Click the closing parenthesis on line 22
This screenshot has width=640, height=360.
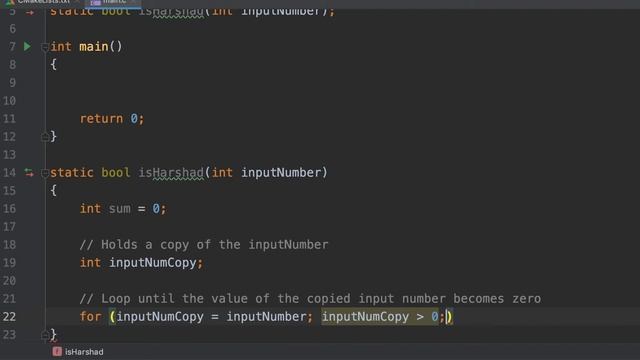point(450,317)
